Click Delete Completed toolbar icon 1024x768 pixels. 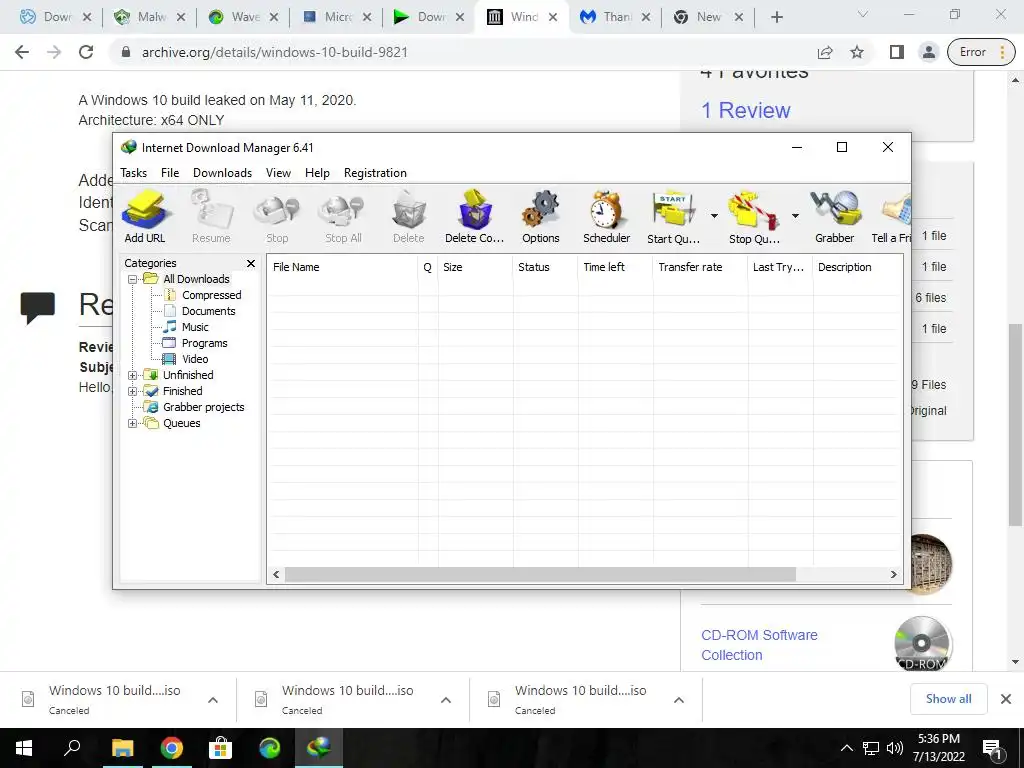coord(475,217)
